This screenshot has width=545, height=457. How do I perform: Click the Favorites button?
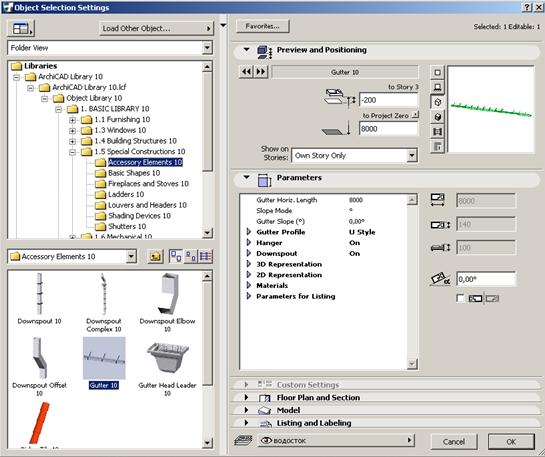pos(262,26)
